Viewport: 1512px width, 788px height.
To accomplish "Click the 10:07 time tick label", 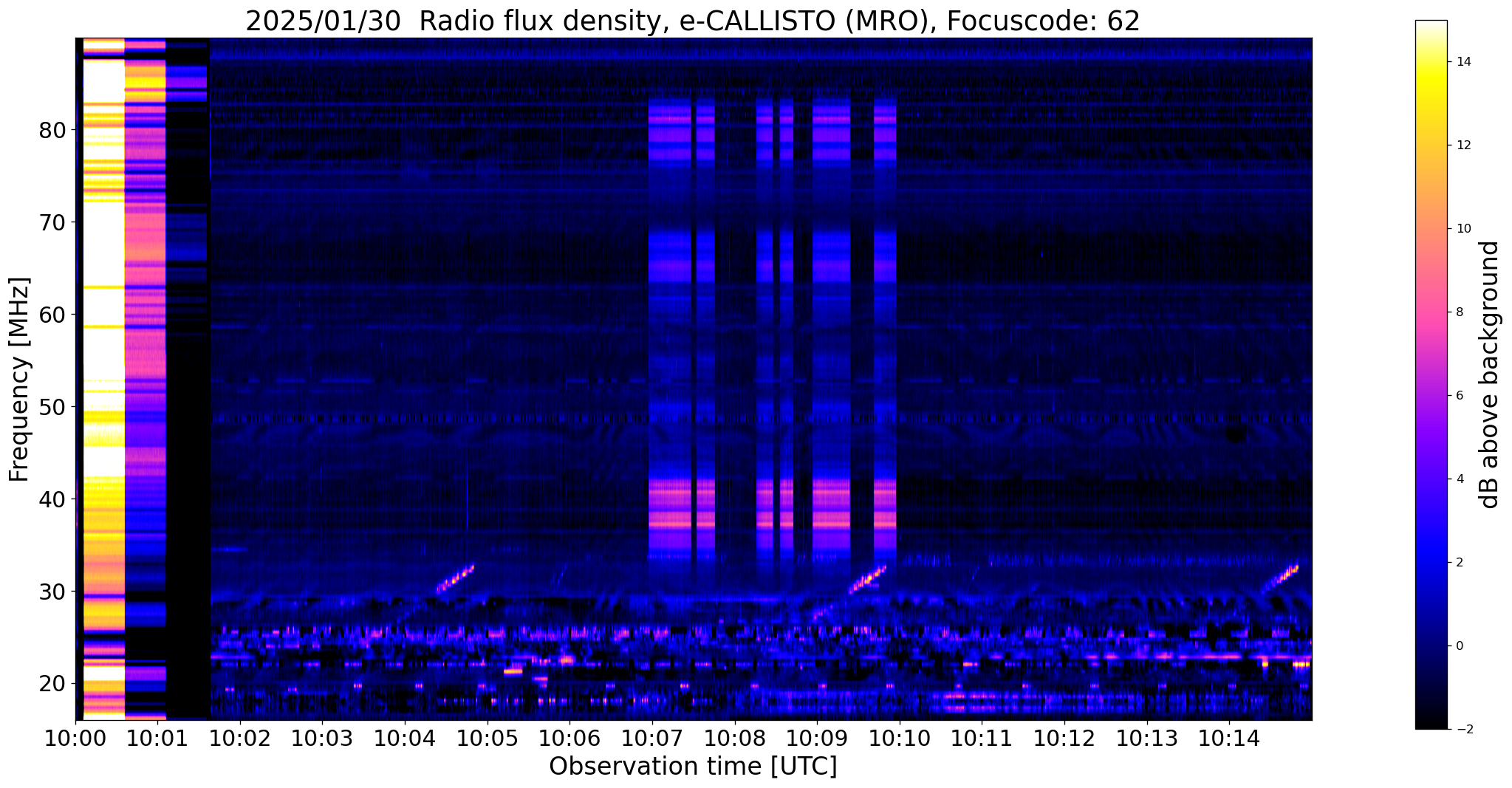I will click(652, 739).
